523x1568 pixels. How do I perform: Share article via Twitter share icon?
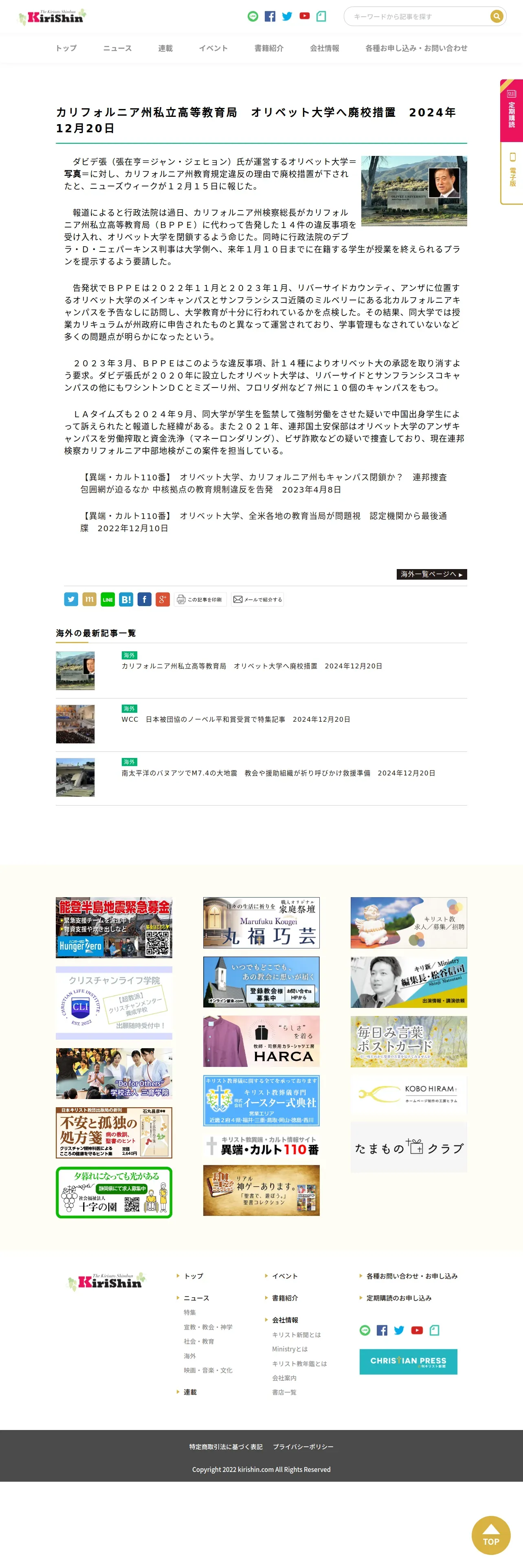pyautogui.click(x=71, y=600)
